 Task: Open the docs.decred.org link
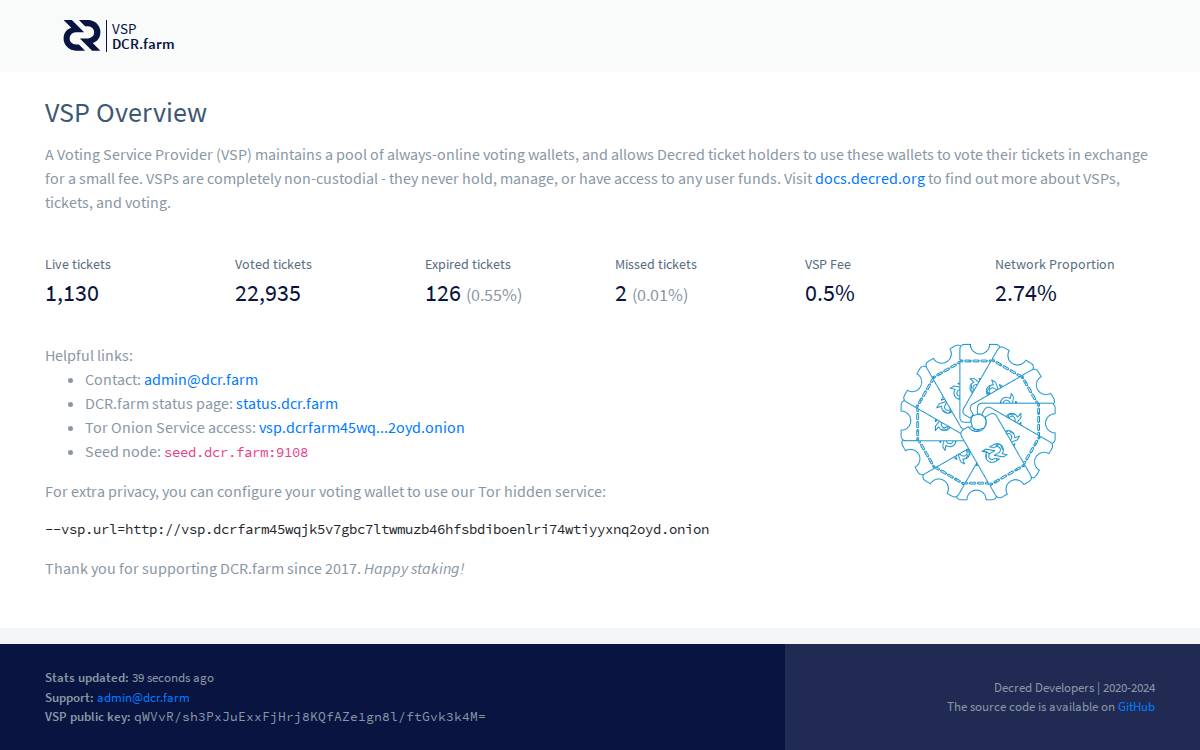(870, 179)
